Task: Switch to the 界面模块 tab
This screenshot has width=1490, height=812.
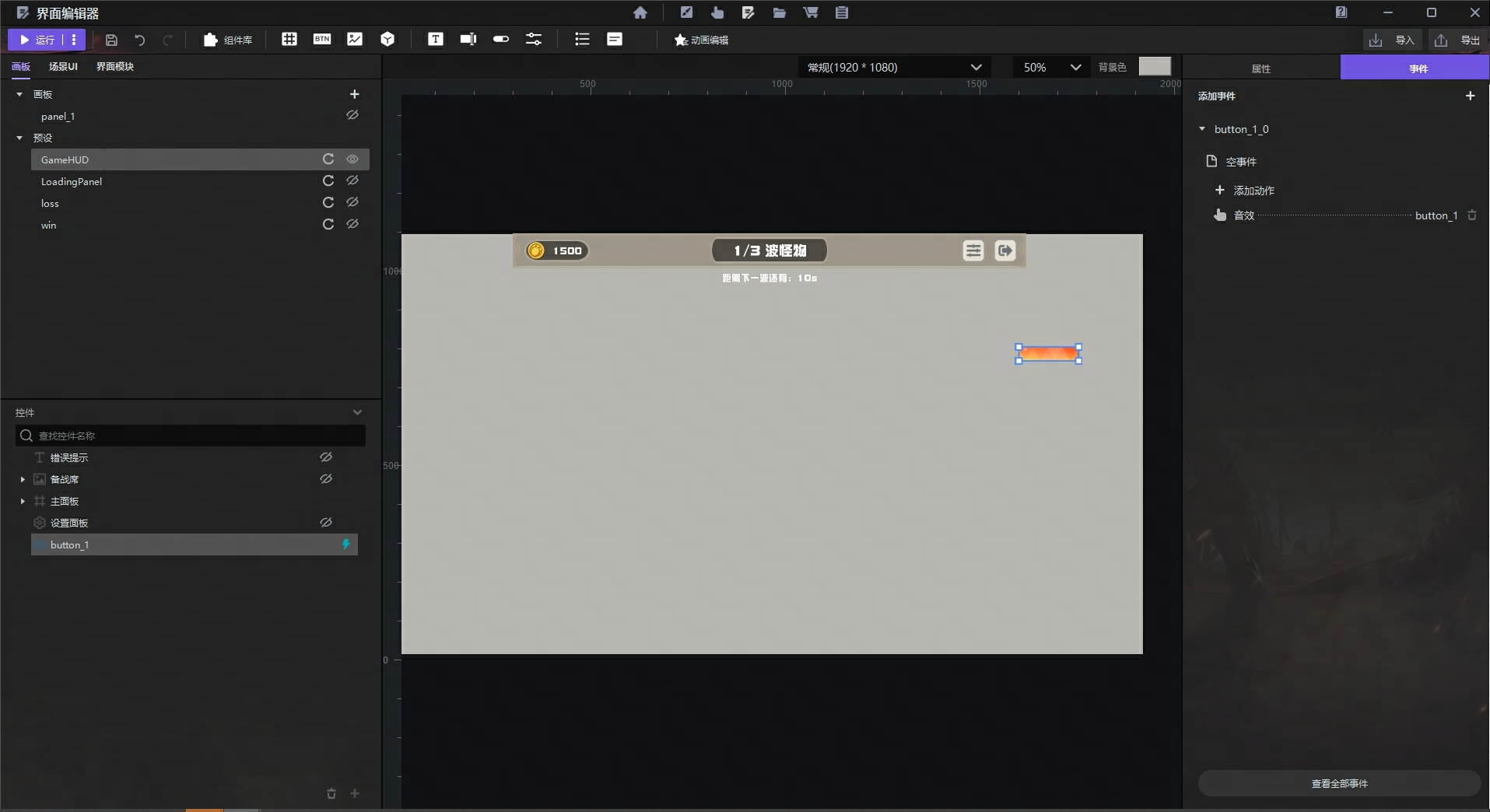Action: [115, 66]
